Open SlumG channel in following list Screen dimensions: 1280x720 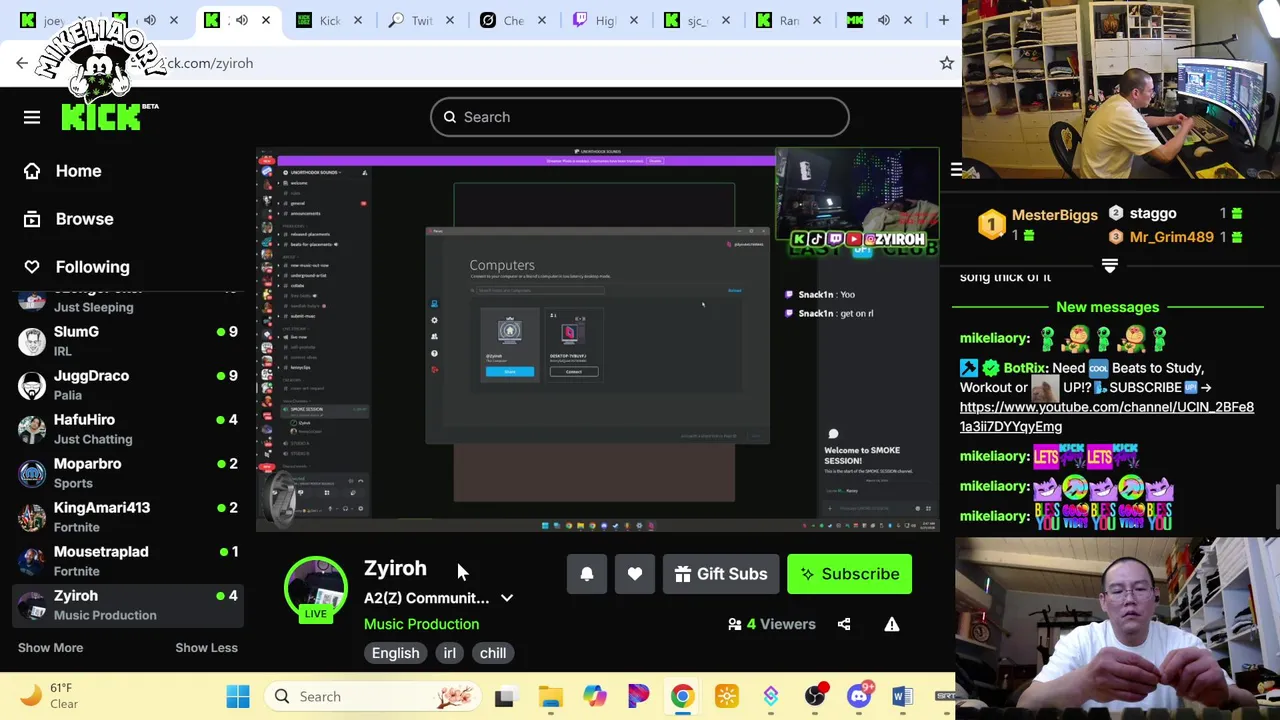click(128, 341)
